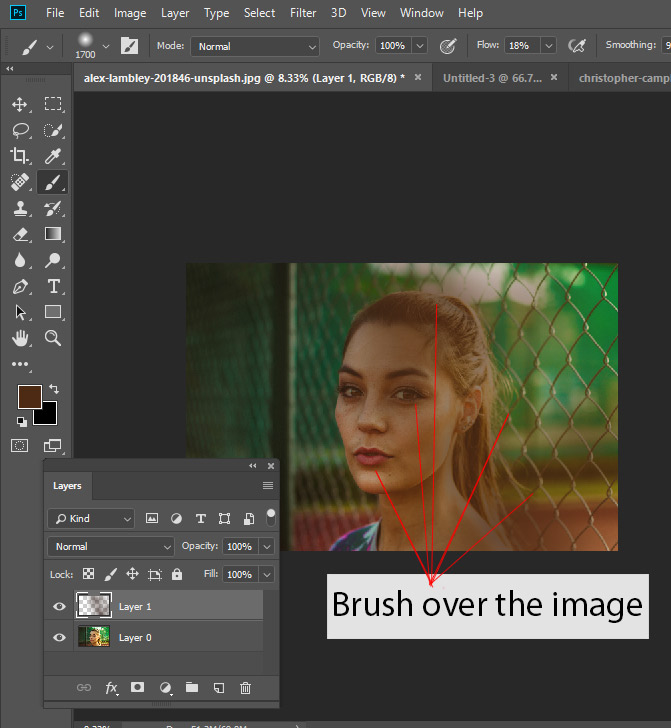
Task: Select the Spot Healing Brush tool
Action: point(20,182)
